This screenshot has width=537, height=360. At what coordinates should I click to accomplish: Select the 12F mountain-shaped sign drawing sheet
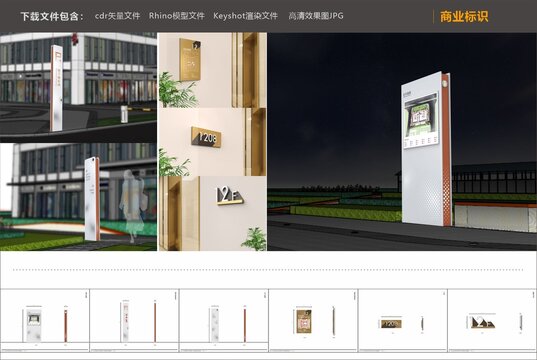[492, 320]
